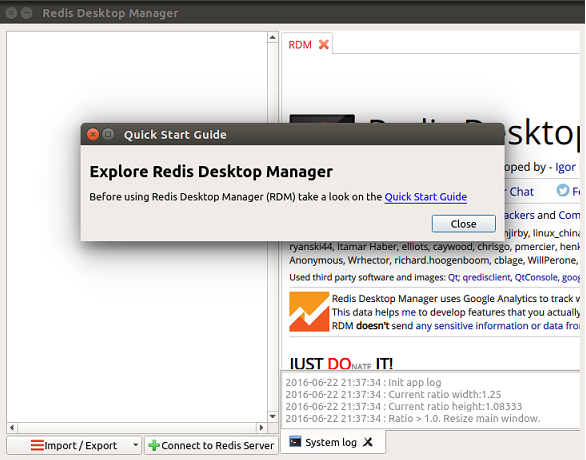
Task: Open the qredisclient link
Action: click(x=486, y=277)
